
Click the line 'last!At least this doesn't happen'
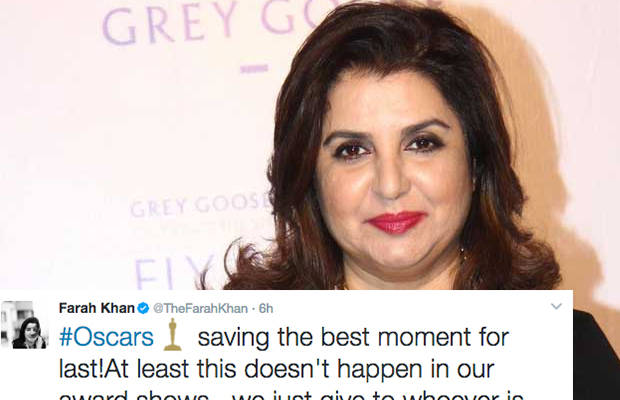(x=276, y=369)
